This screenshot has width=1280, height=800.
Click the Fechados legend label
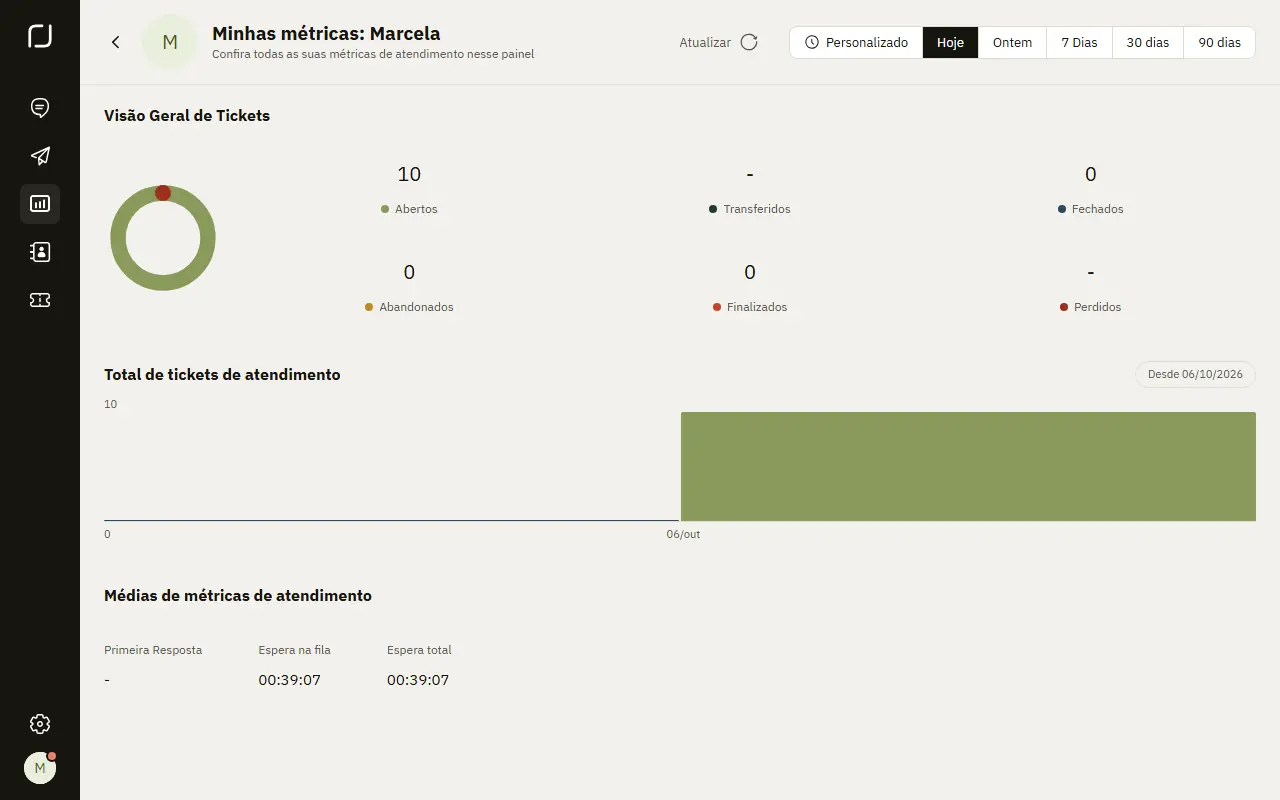click(x=1097, y=209)
